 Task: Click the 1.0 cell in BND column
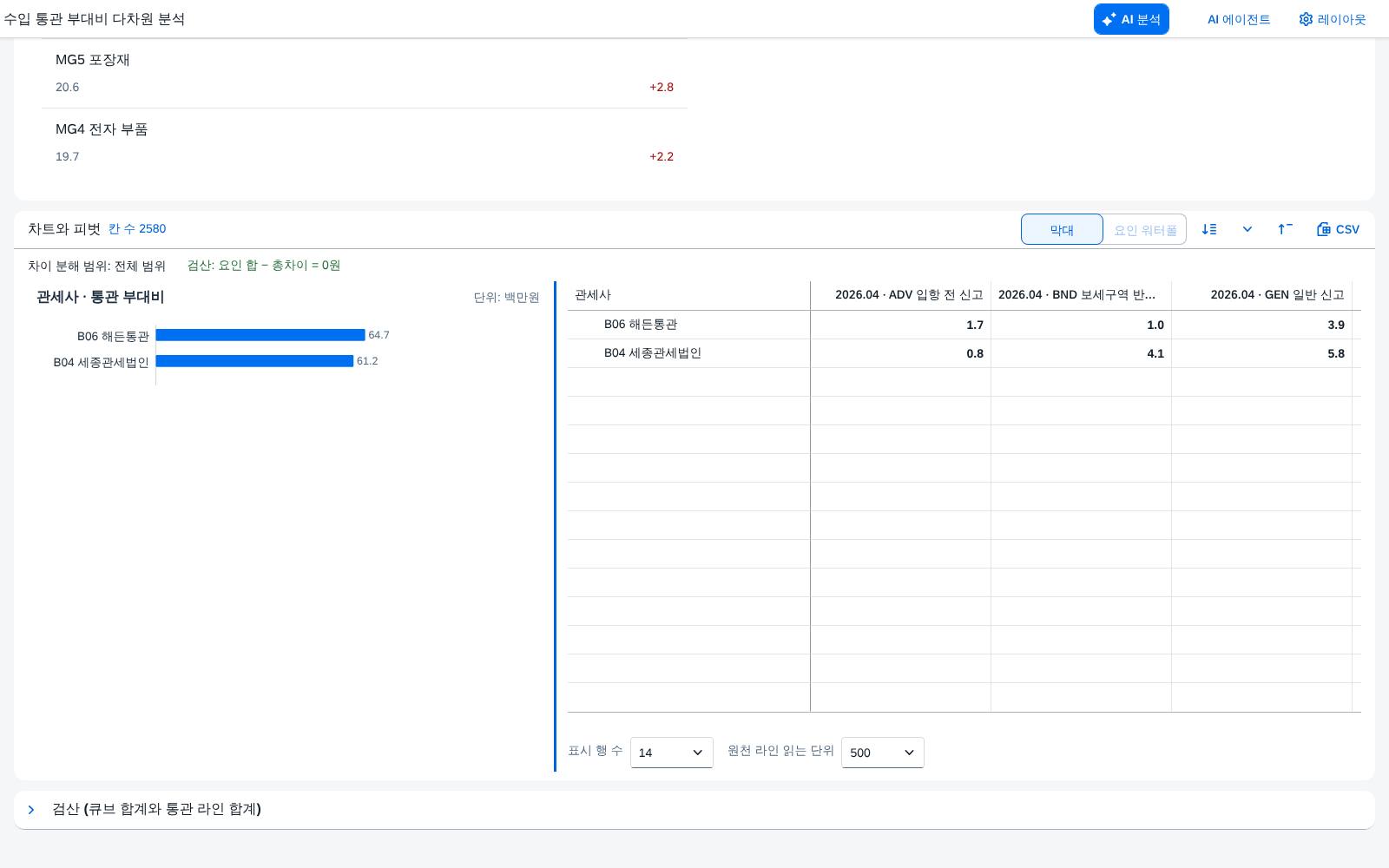1082,325
